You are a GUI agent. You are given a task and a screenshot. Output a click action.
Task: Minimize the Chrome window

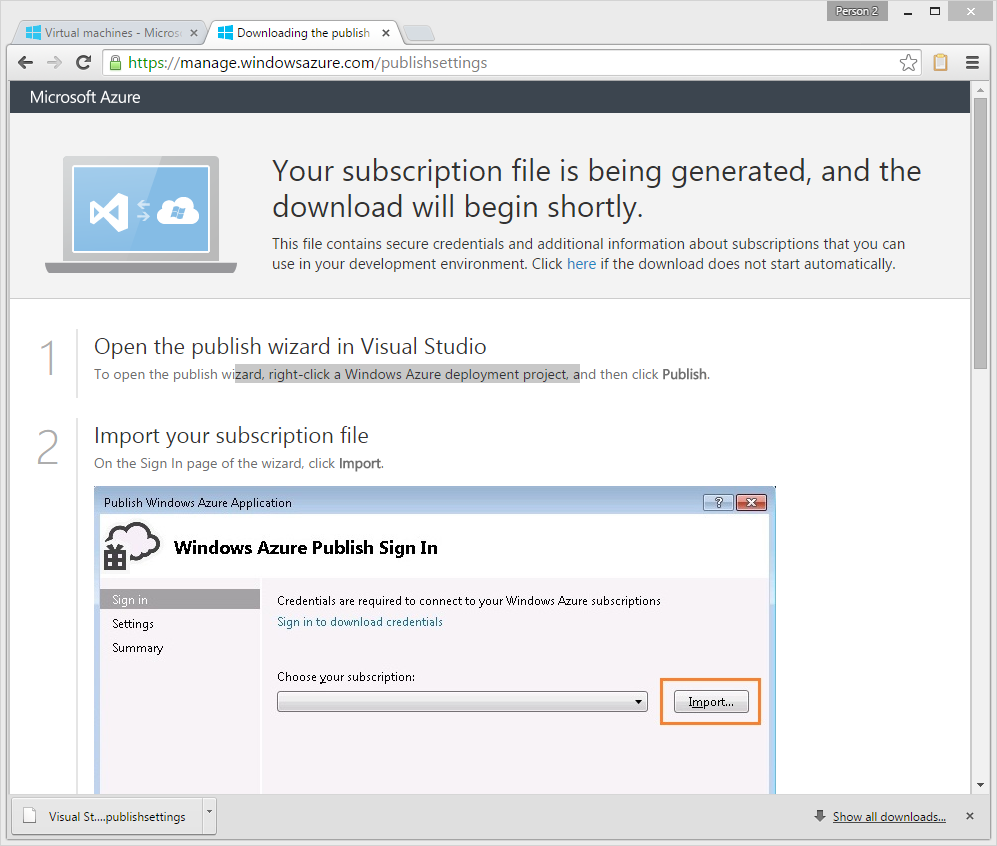click(x=907, y=11)
